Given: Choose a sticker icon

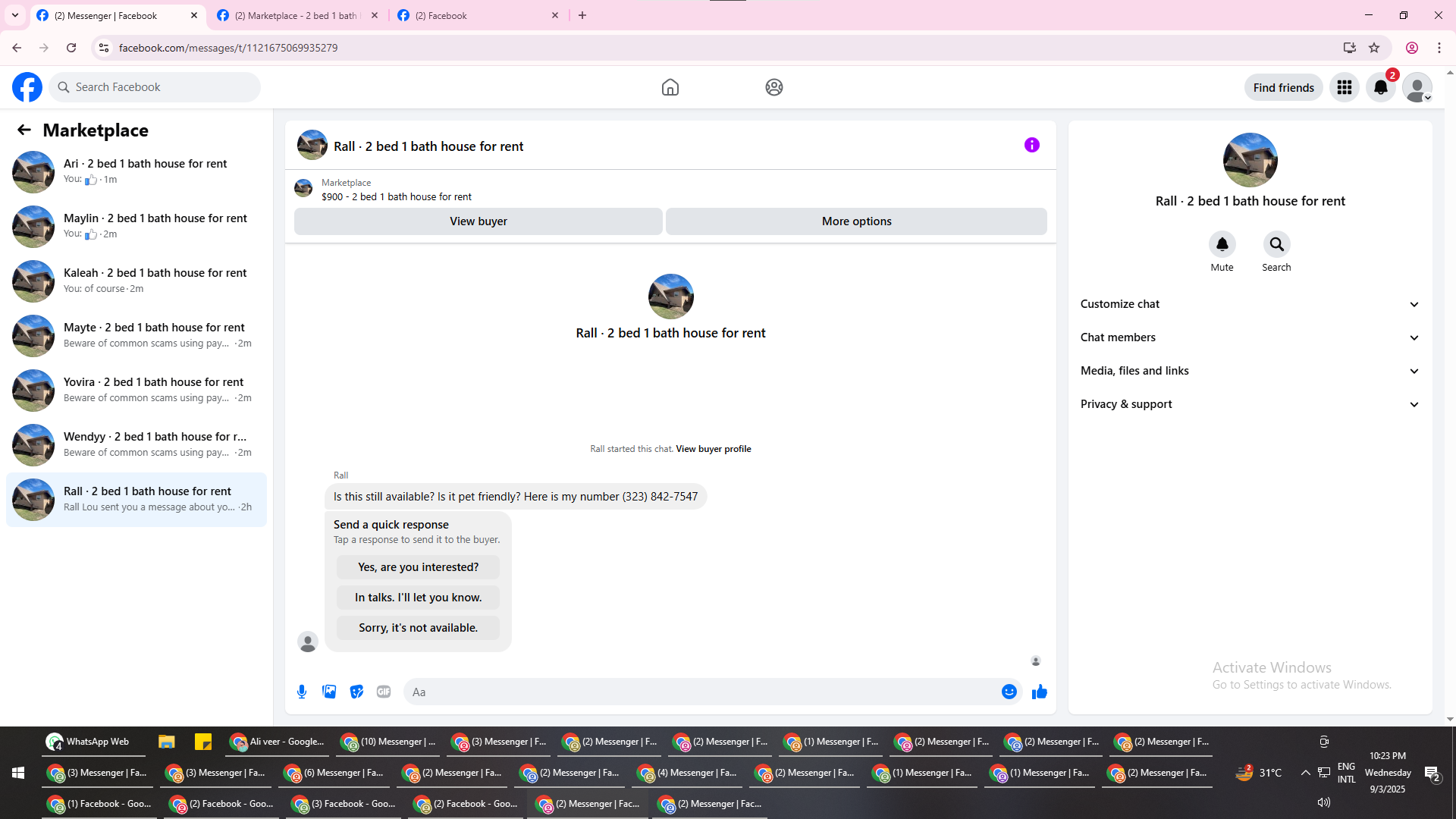Looking at the screenshot, I should click(356, 692).
